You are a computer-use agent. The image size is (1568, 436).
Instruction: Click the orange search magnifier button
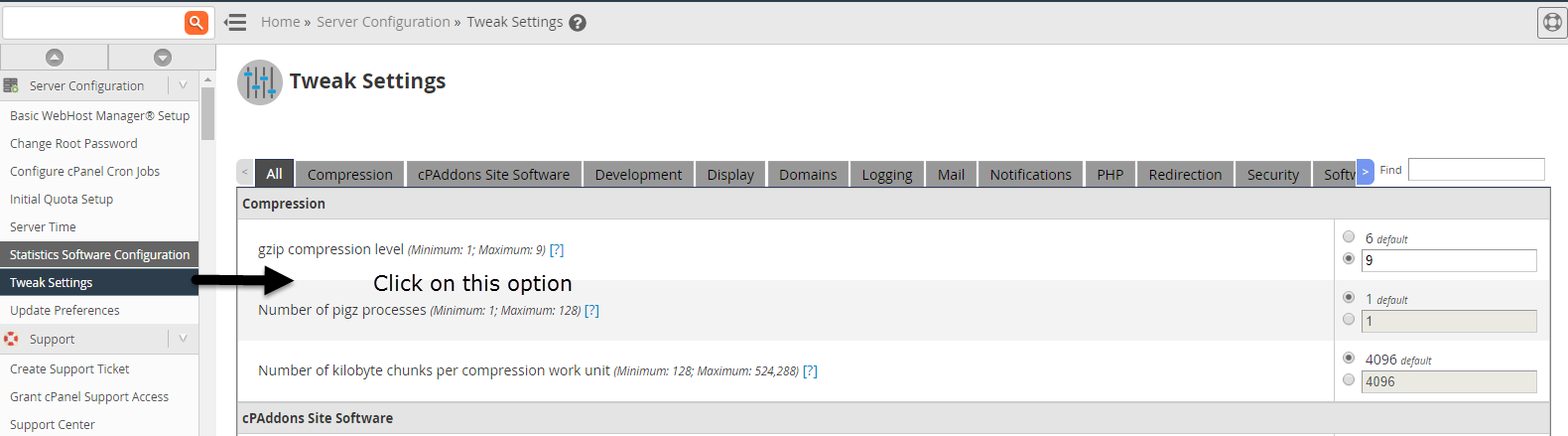pos(196,22)
